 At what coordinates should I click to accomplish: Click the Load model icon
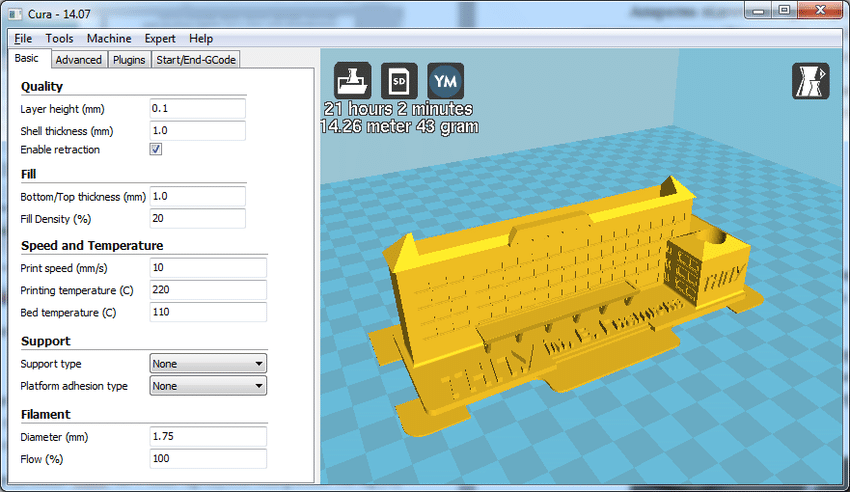click(x=352, y=81)
